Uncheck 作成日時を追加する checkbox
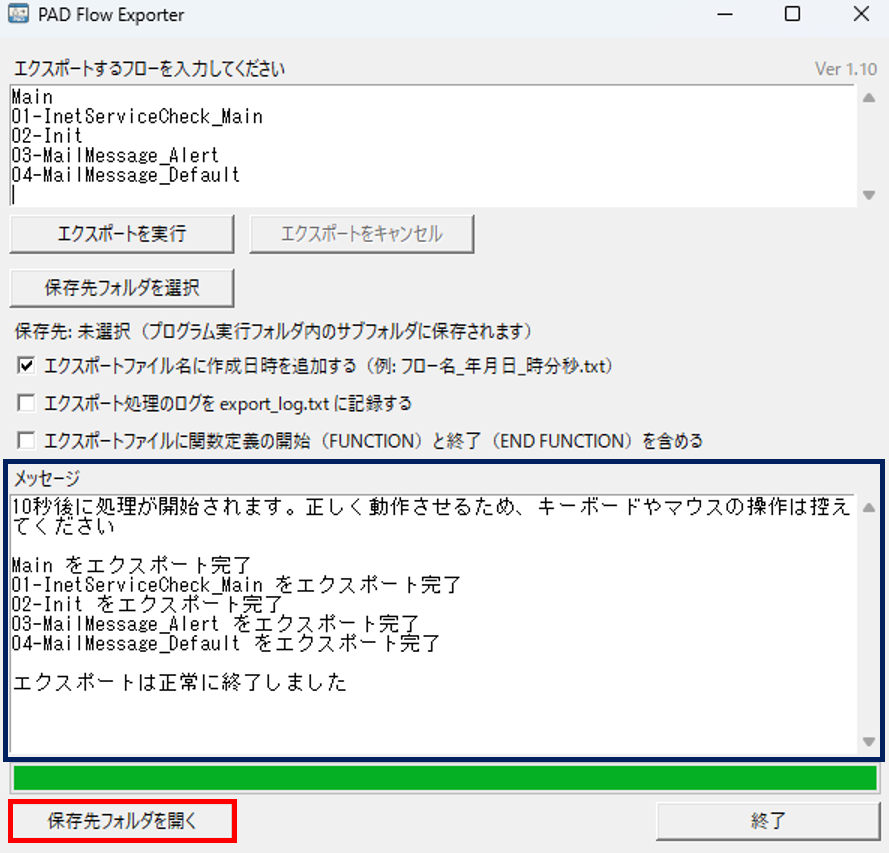889x853 pixels. [26, 366]
